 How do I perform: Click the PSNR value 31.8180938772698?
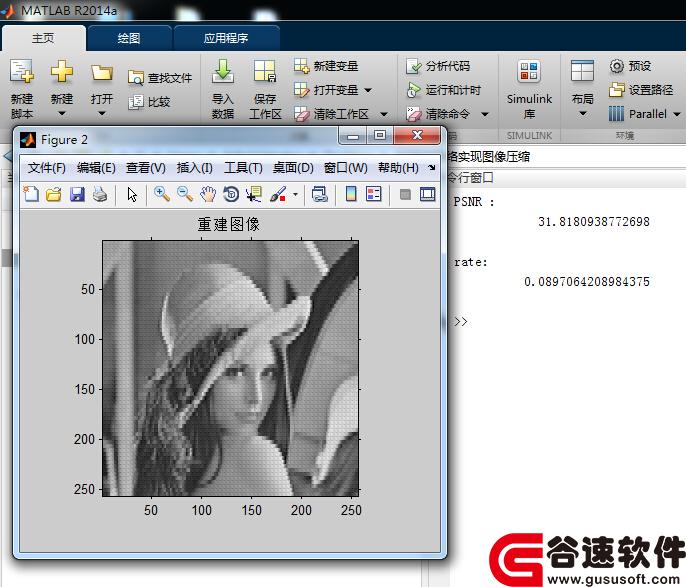(x=594, y=222)
